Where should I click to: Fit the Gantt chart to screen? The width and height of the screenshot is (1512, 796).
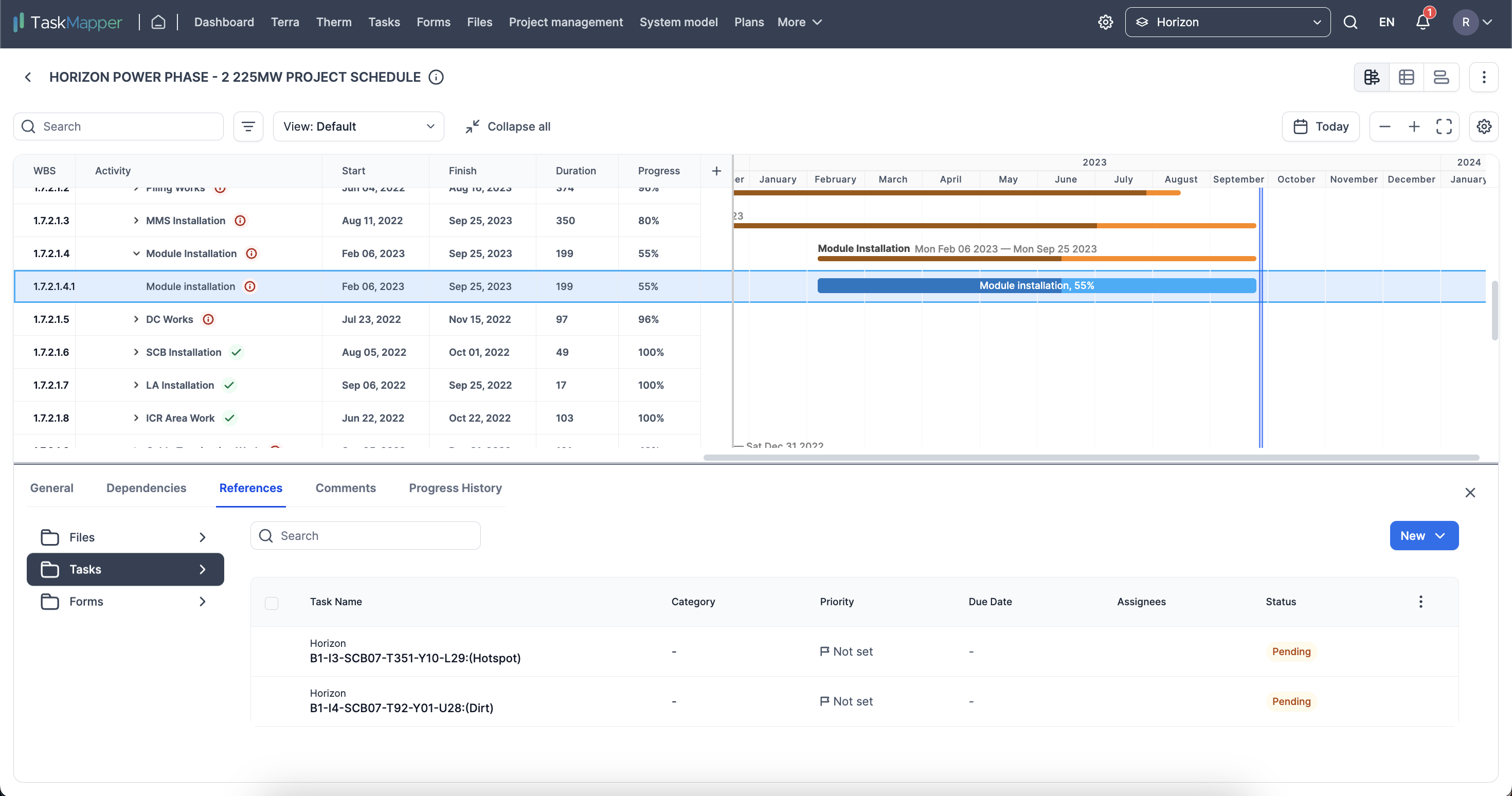click(1444, 127)
